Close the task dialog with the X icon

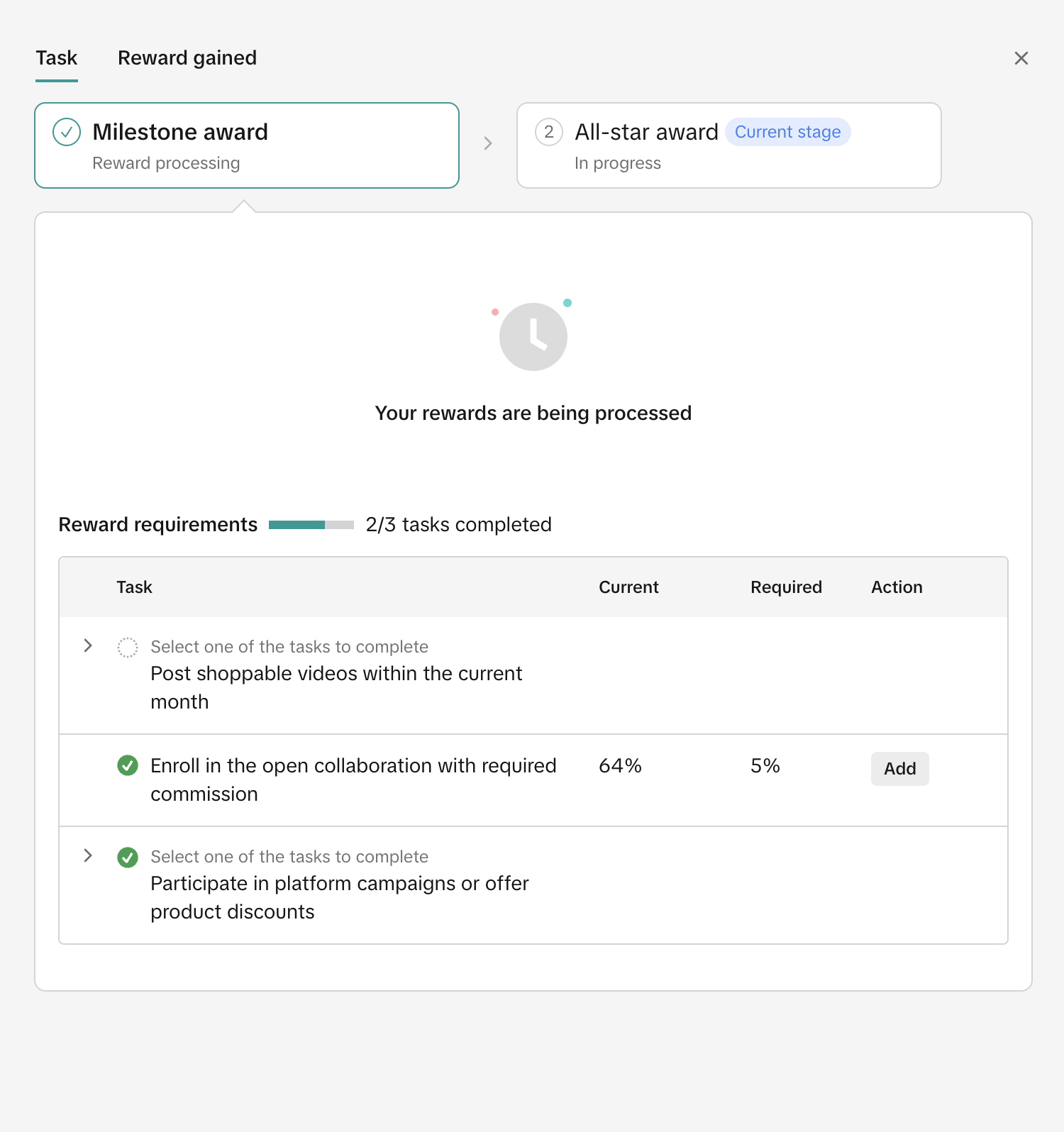(x=1021, y=58)
